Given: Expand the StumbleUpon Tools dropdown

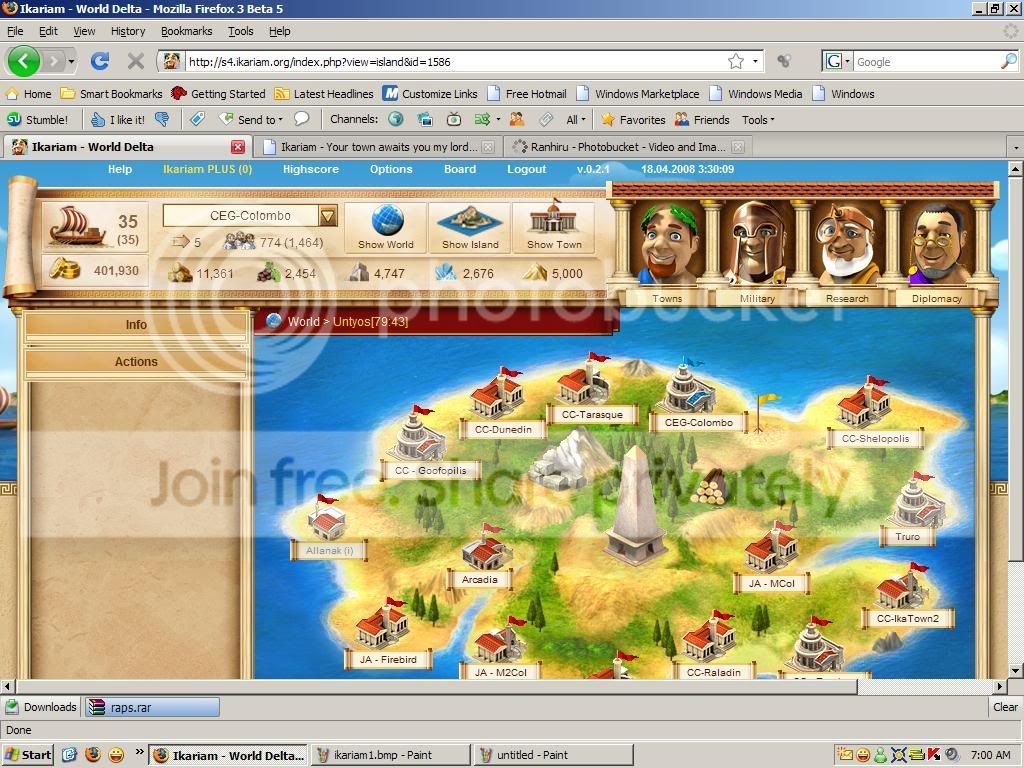Looking at the screenshot, I should tap(758, 120).
